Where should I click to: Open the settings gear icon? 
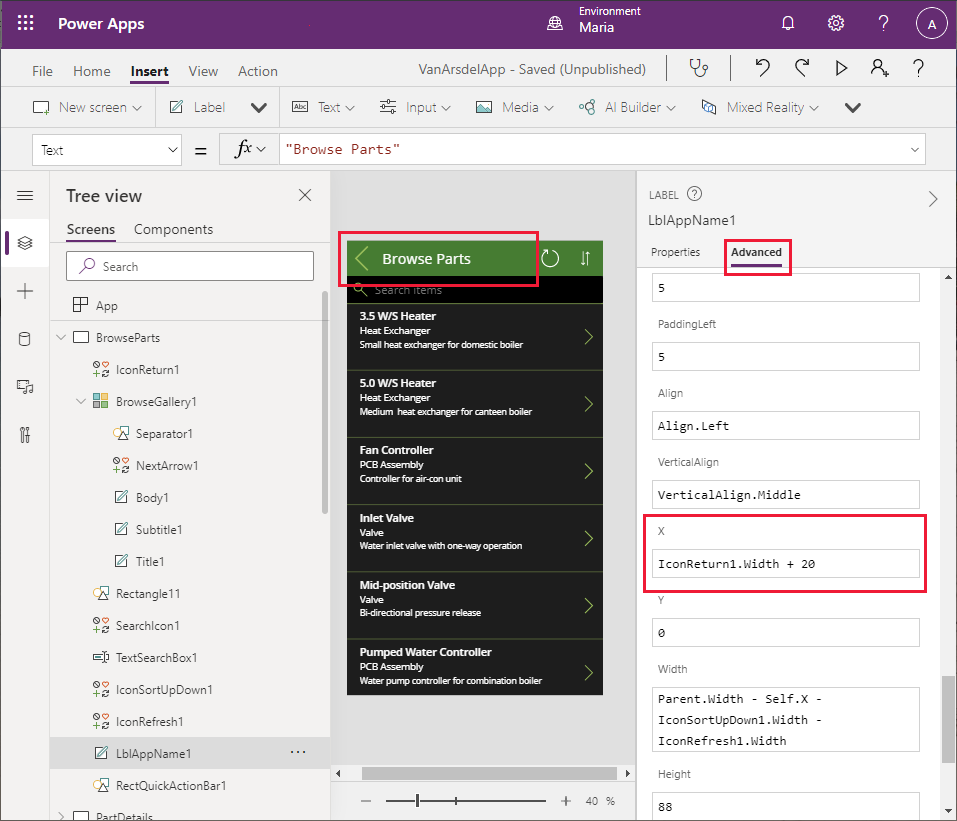click(x=836, y=24)
